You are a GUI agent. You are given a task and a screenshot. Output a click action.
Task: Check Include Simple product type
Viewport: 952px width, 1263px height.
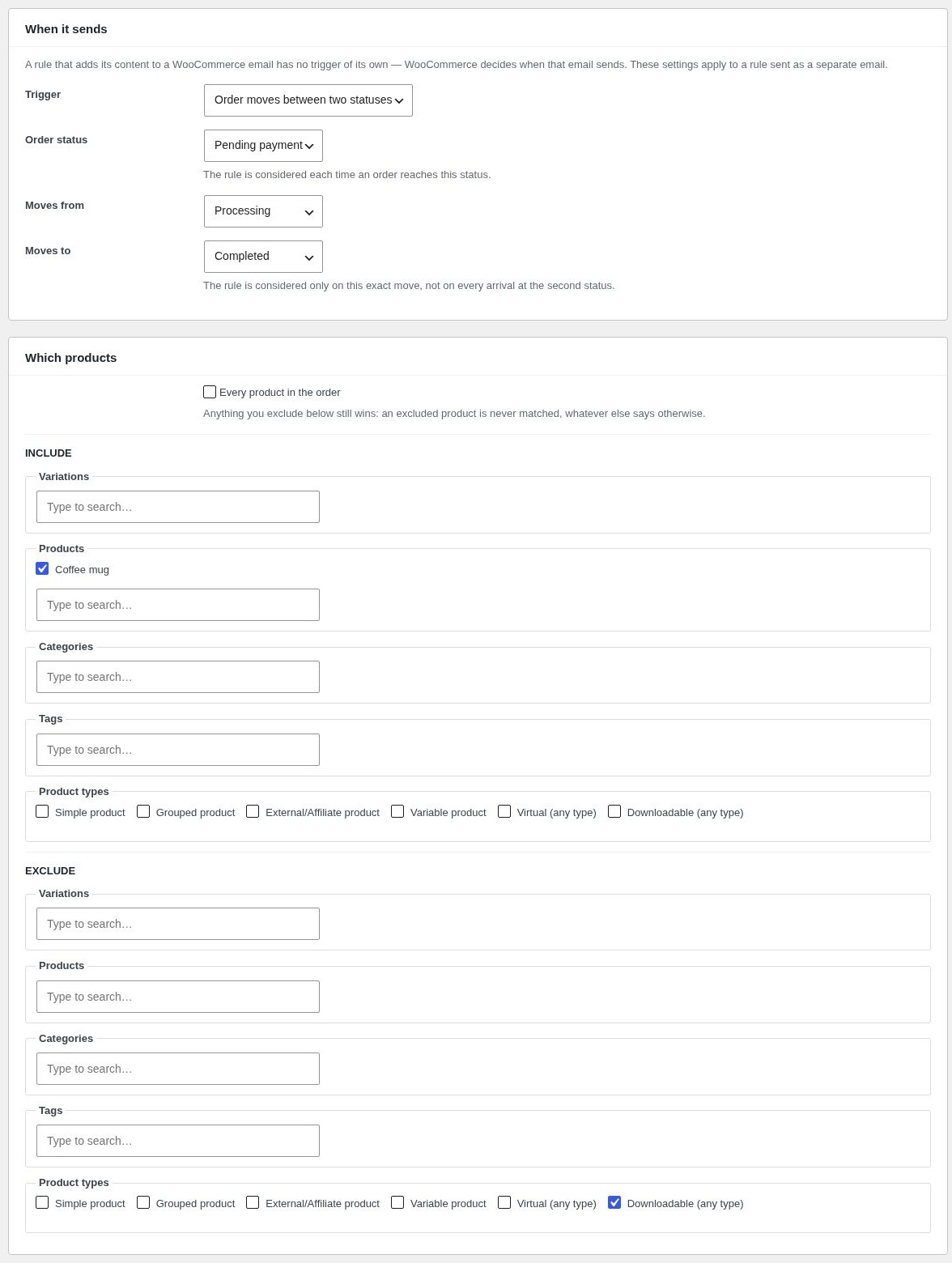coord(42,811)
